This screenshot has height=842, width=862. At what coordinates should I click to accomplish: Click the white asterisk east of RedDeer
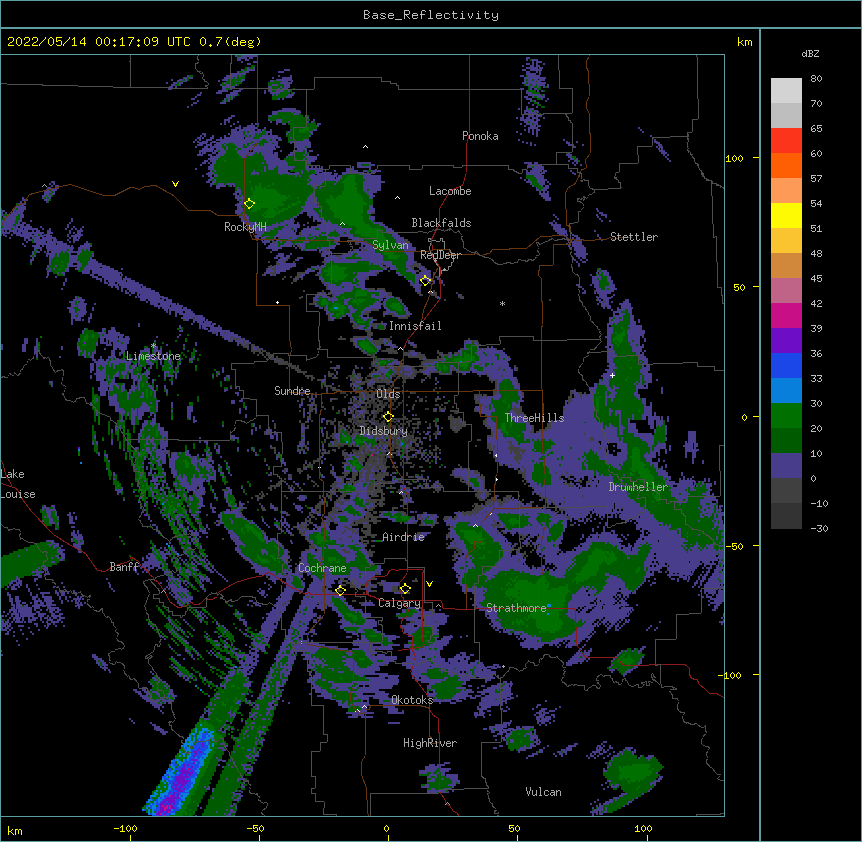(502, 303)
